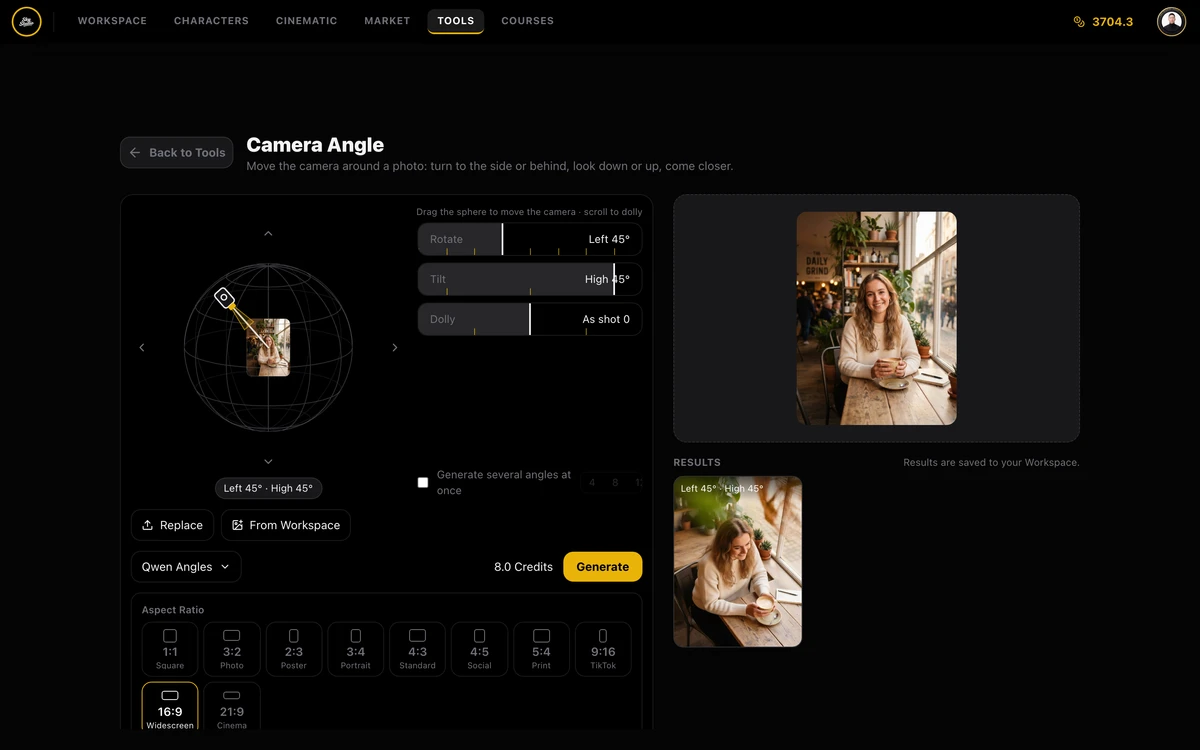Select 3:2 Photo aspect ratio
The height and width of the screenshot is (750, 1200).
(232, 649)
